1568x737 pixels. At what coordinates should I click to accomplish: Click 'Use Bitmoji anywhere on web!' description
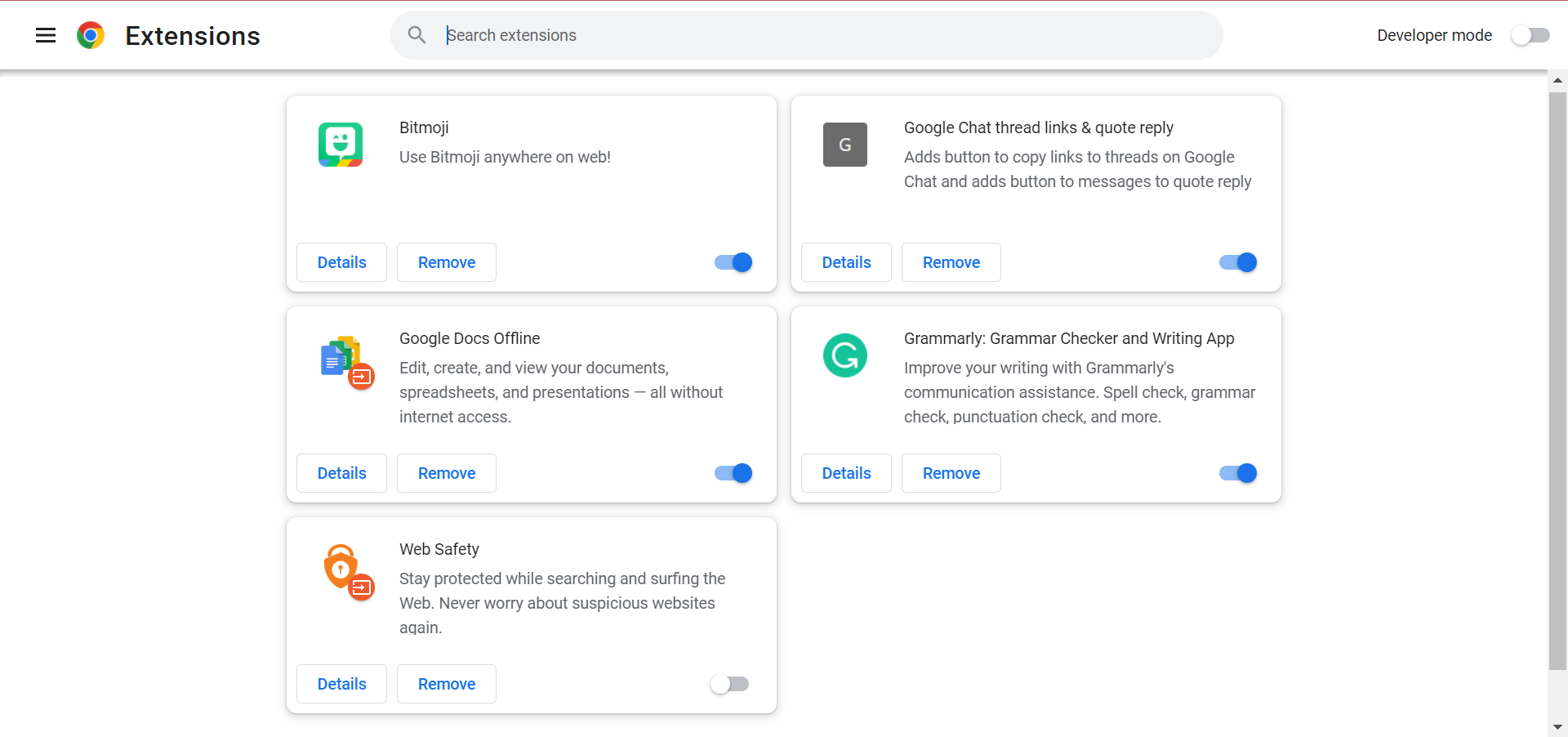point(505,157)
